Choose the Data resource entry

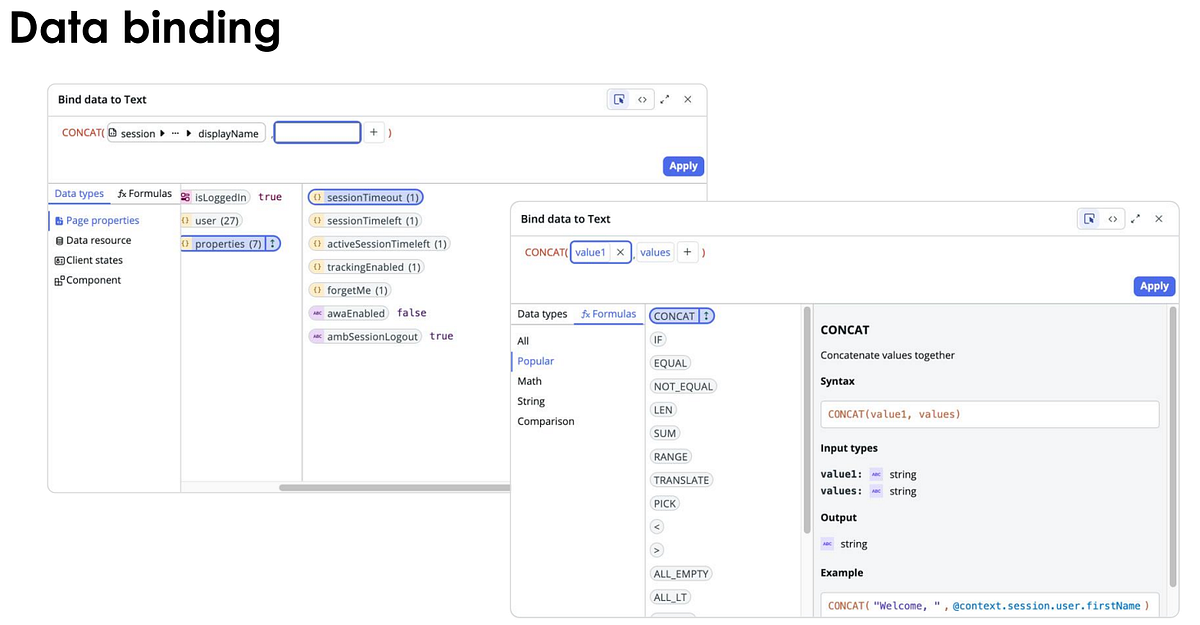tap(98, 240)
